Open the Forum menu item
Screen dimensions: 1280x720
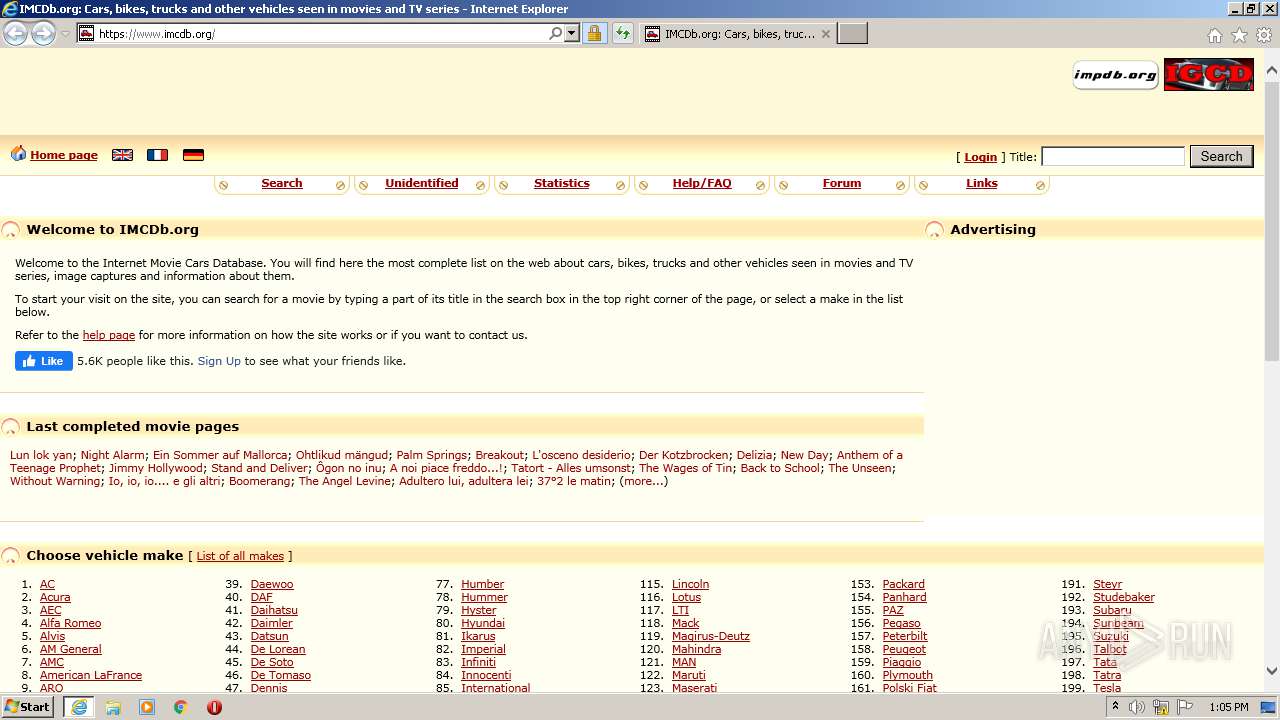click(x=842, y=183)
